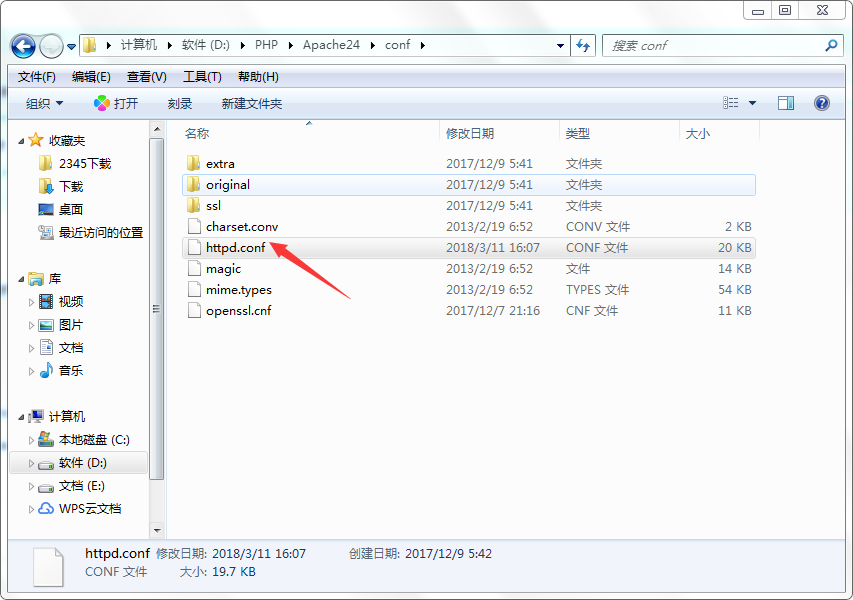This screenshot has height=600, width=853.
Task: Click the sidebar scrollbar up arrow
Action: (x=157, y=129)
